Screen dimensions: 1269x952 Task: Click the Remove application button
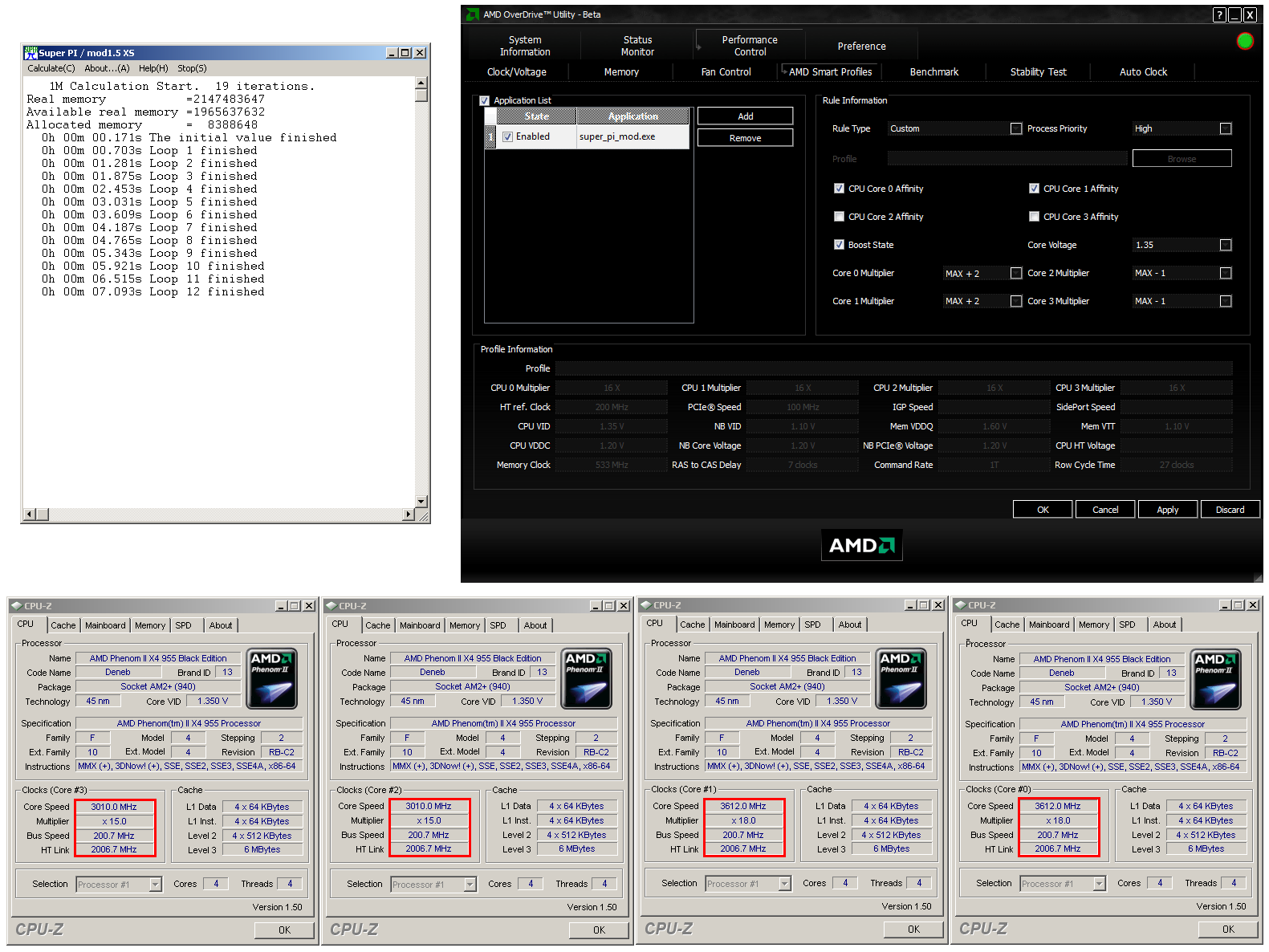(745, 138)
